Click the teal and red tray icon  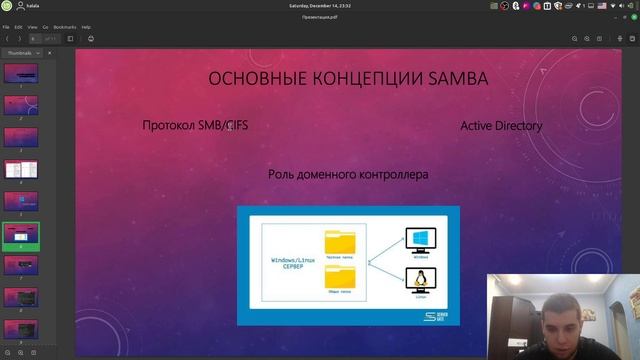click(537, 6)
